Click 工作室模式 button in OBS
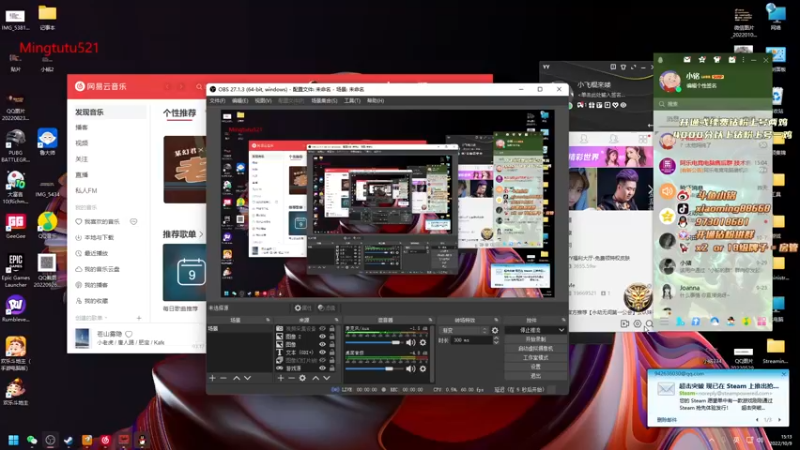The width and height of the screenshot is (800, 450). point(535,358)
